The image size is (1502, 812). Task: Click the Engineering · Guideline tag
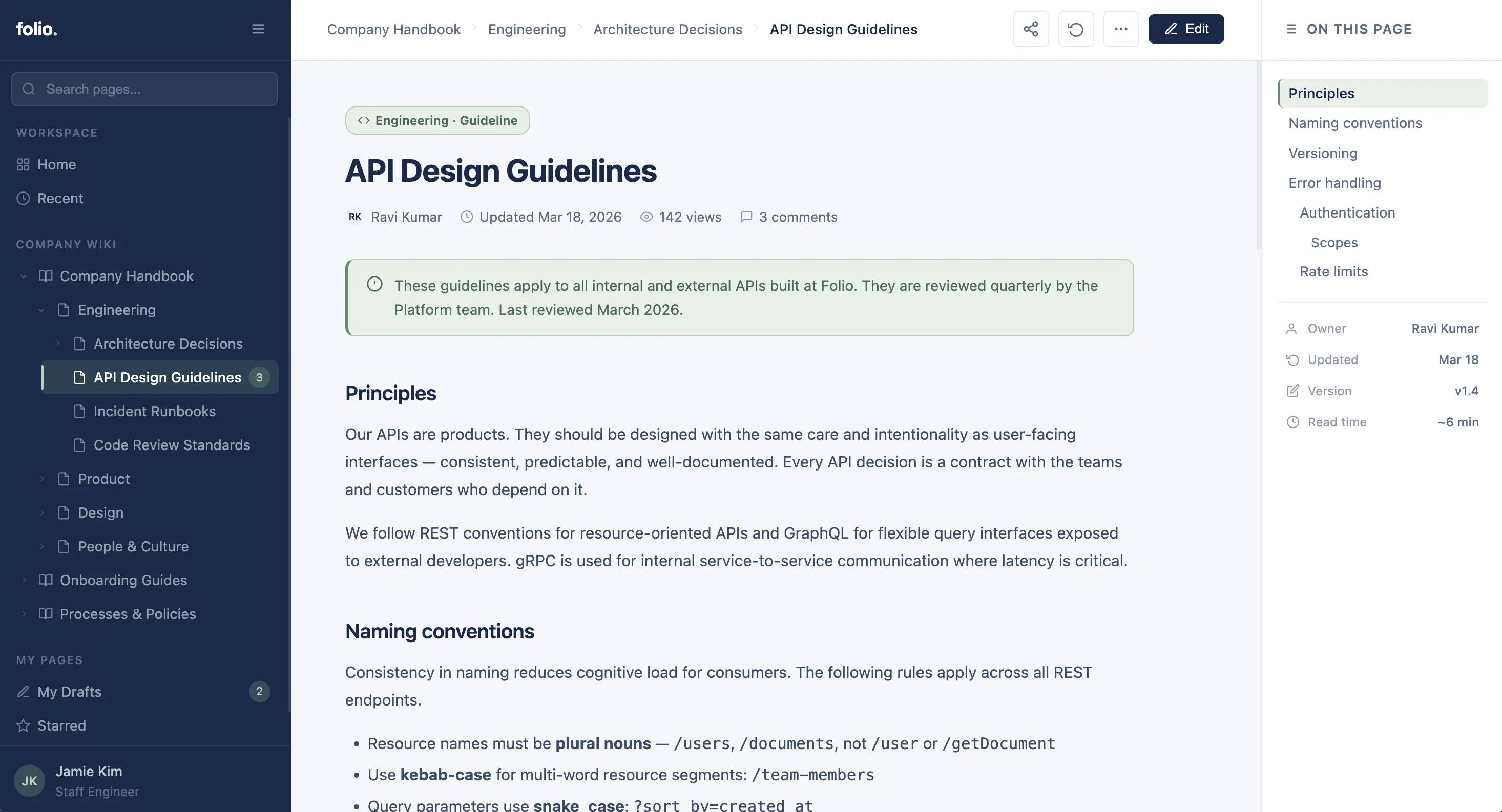coord(437,120)
